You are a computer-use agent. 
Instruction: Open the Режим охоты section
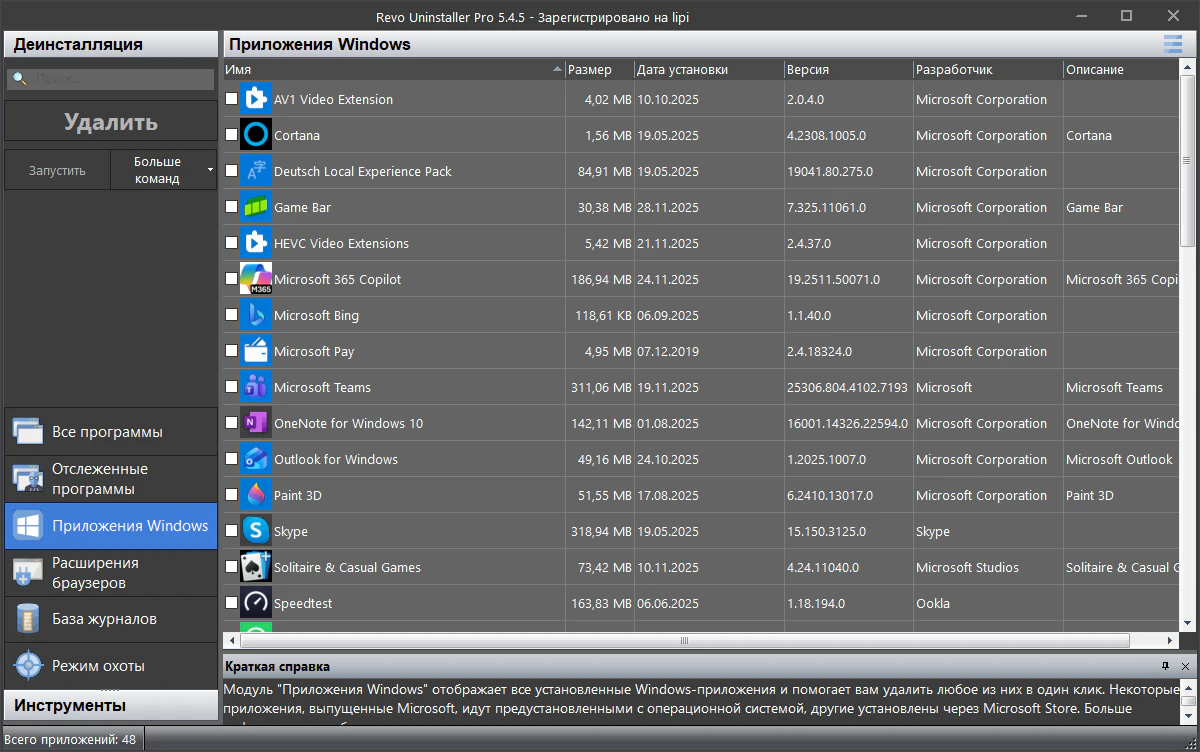click(110, 665)
